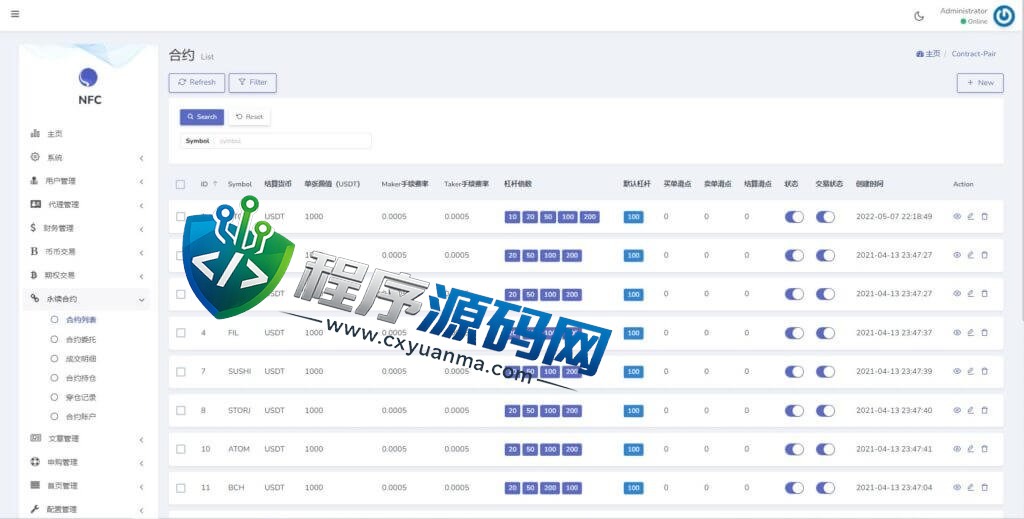Go to 主页 via breadcrumb link
The height and width of the screenshot is (519, 1024).
(x=928, y=54)
